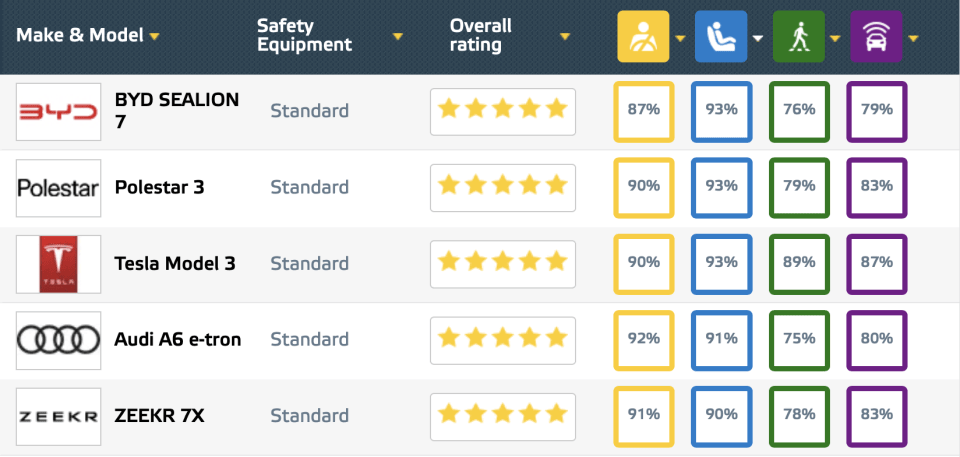
Task: Select the Tesla Model 3 entry
Action: tap(175, 263)
